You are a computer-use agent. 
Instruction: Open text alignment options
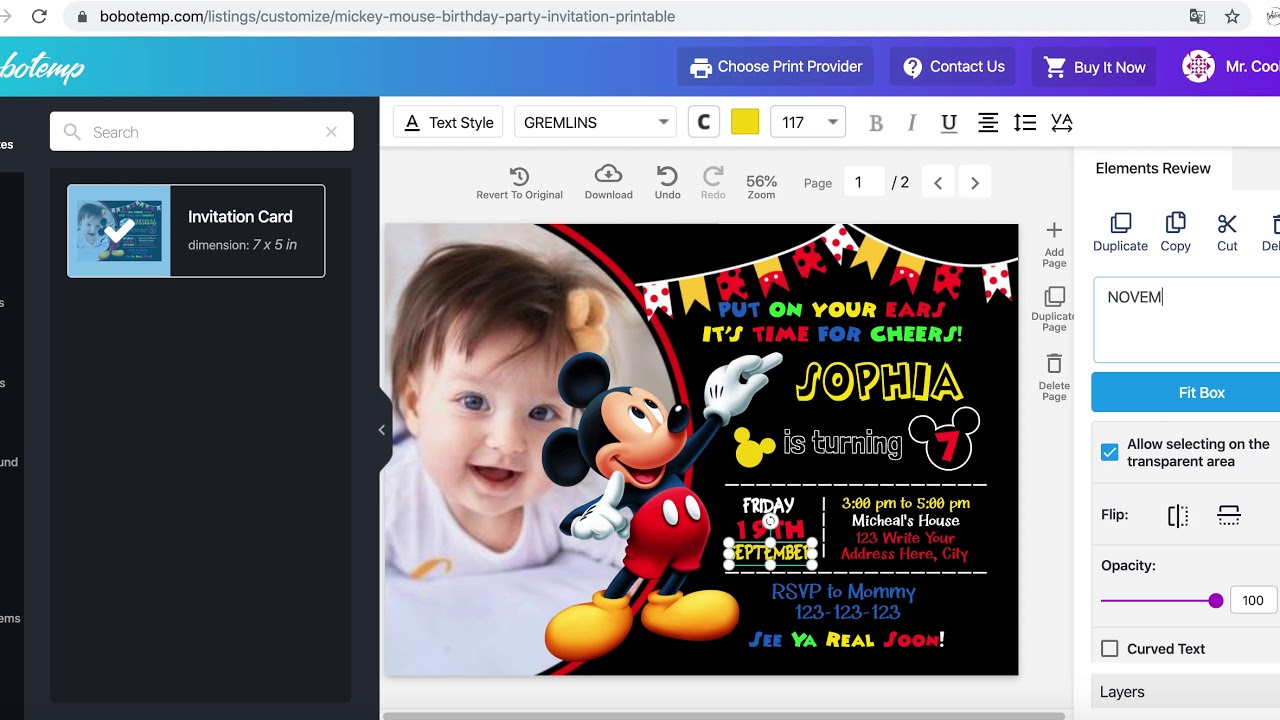pyautogui.click(x=987, y=123)
